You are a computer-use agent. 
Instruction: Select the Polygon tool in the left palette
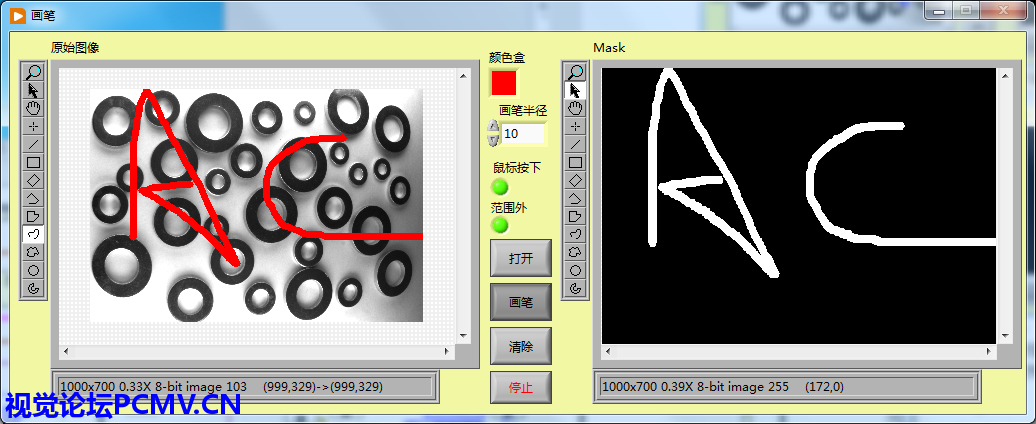[34, 216]
